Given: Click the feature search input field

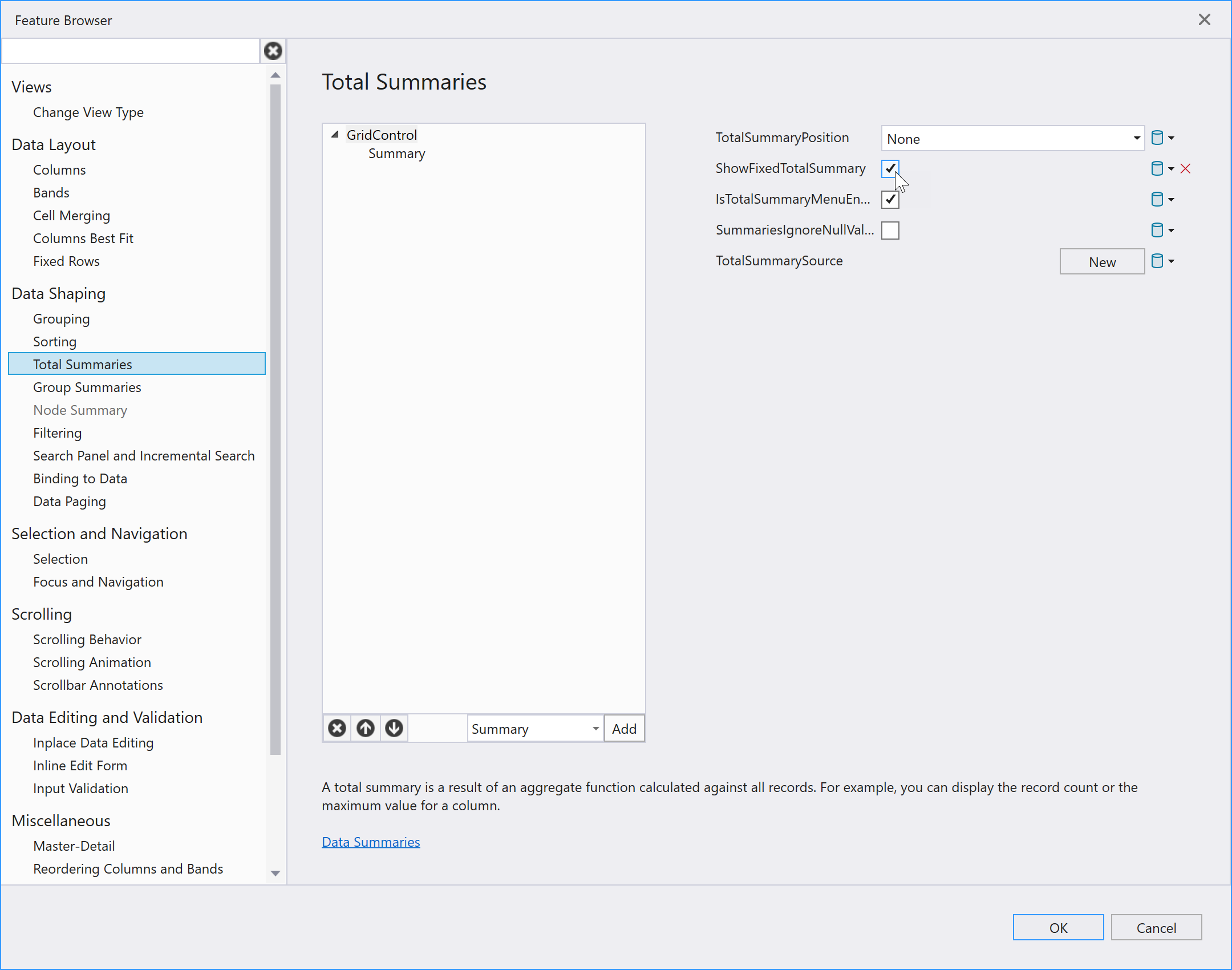Looking at the screenshot, I should tap(131, 51).
